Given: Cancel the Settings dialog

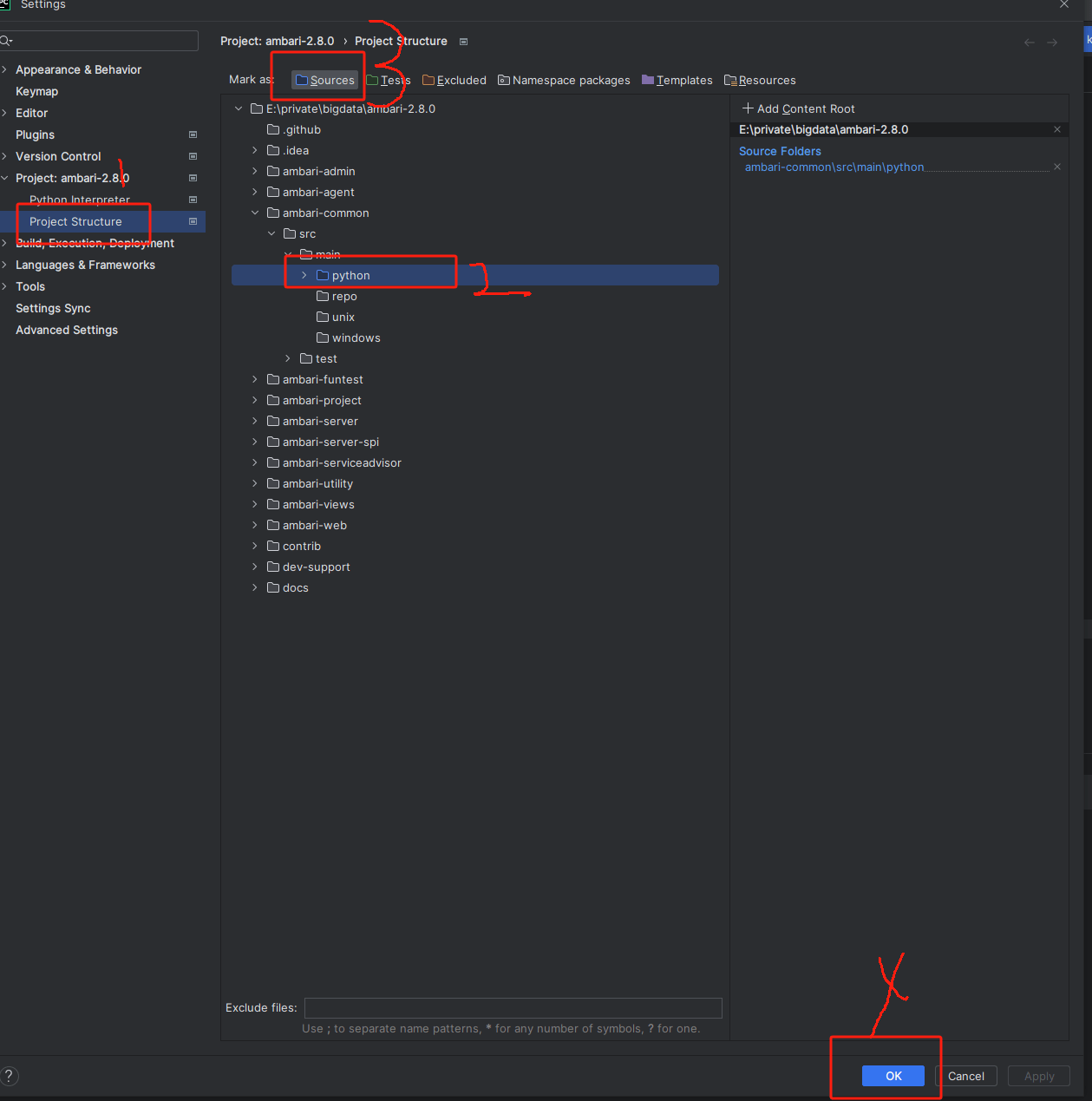Looking at the screenshot, I should [x=966, y=1076].
